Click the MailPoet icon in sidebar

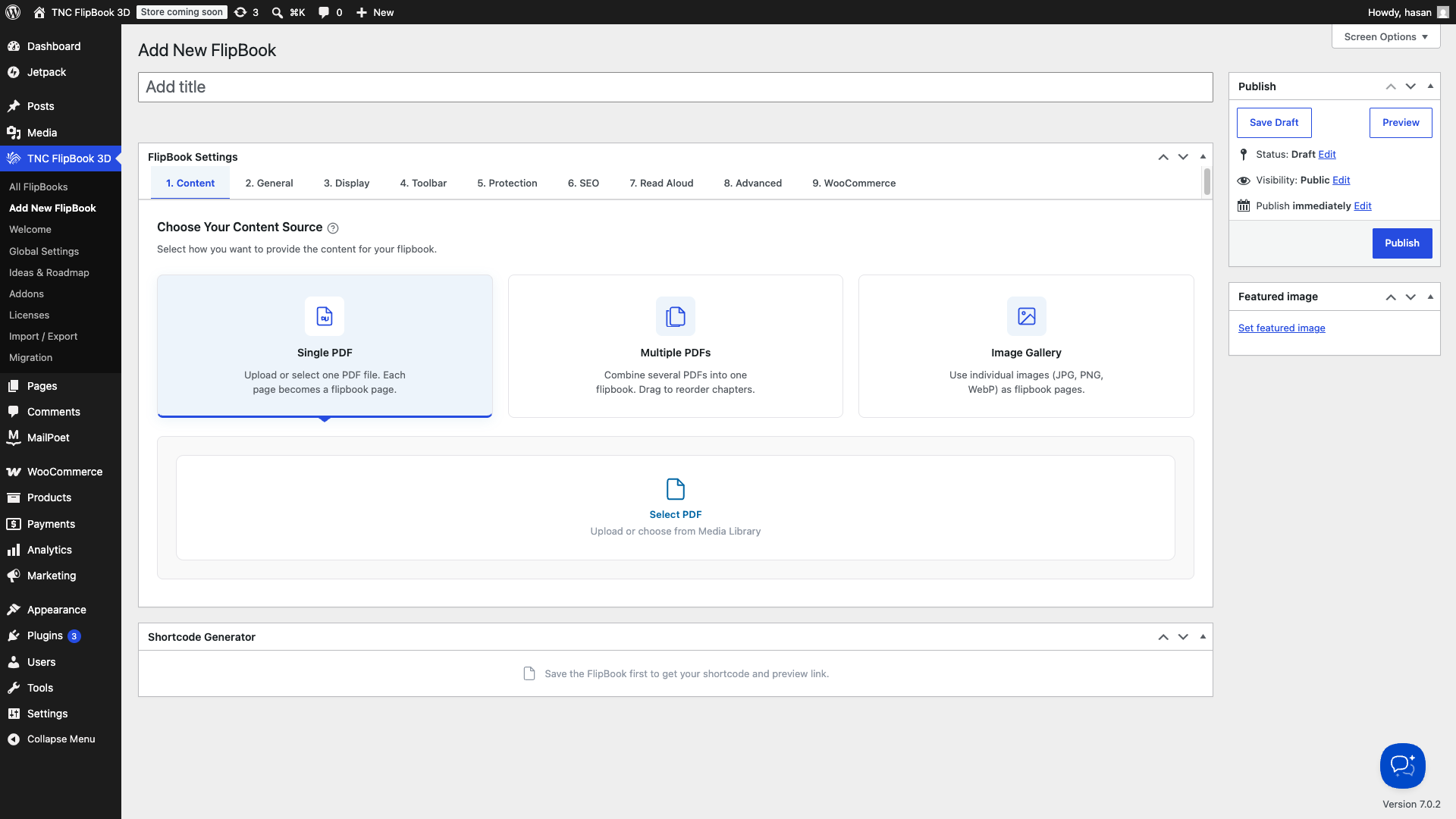tap(14, 438)
